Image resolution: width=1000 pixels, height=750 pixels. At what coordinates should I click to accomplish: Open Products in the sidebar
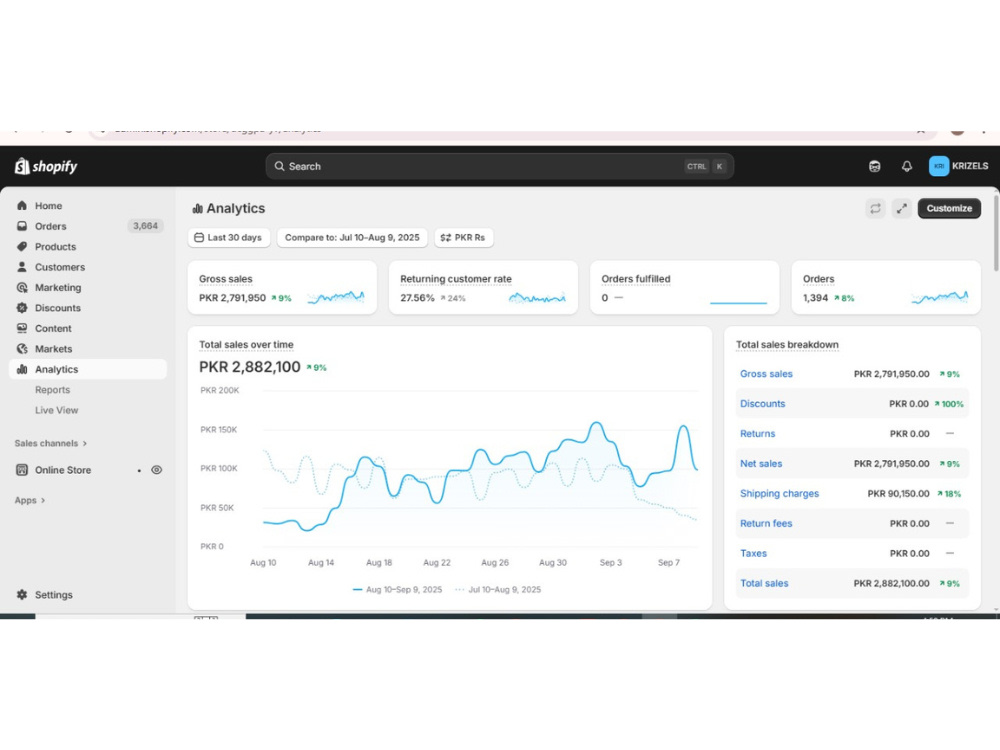click(x=88, y=246)
